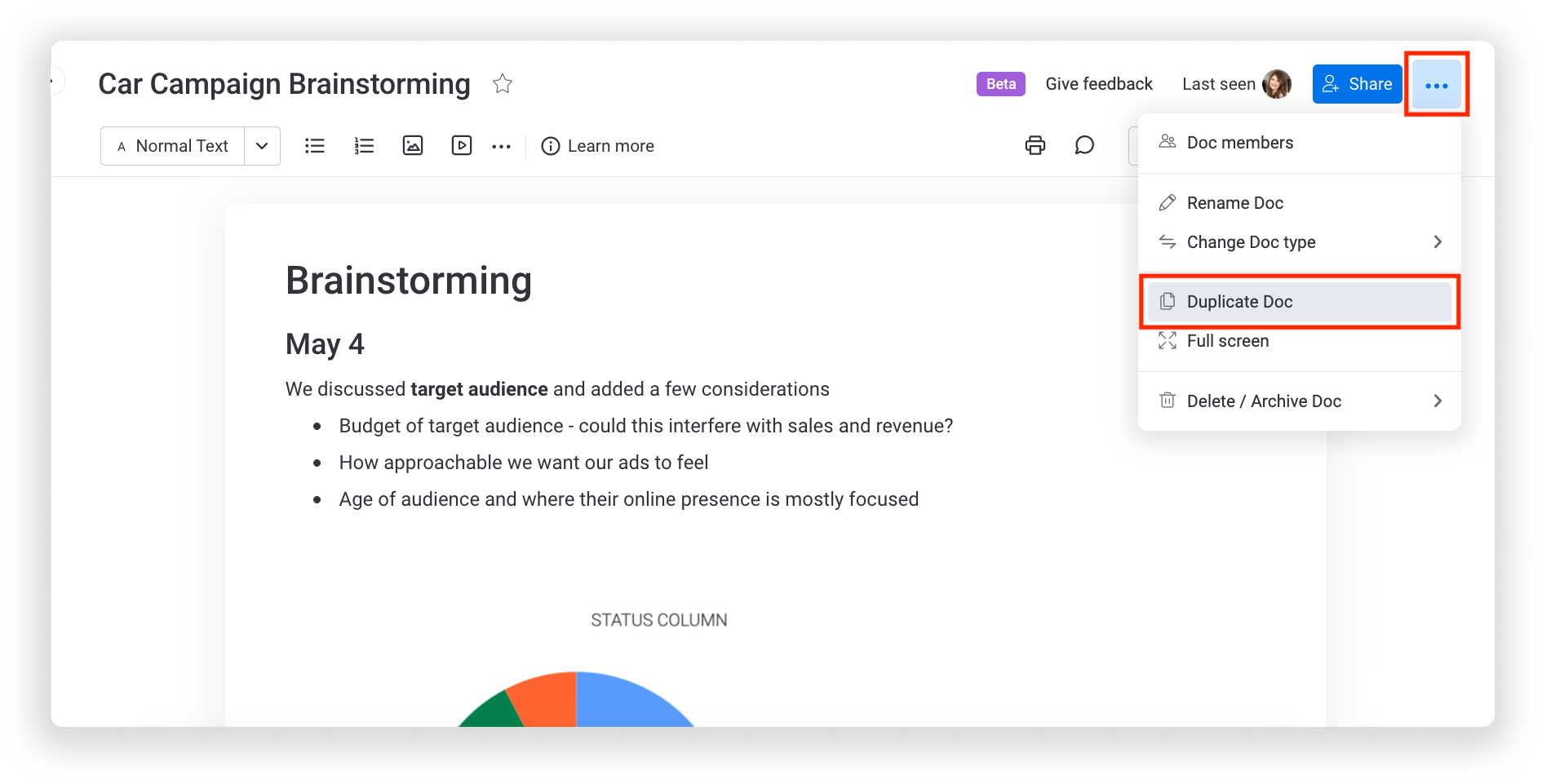Image resolution: width=1542 pixels, height=784 pixels.
Task: Click the Age of audience bullet line
Action: [628, 499]
